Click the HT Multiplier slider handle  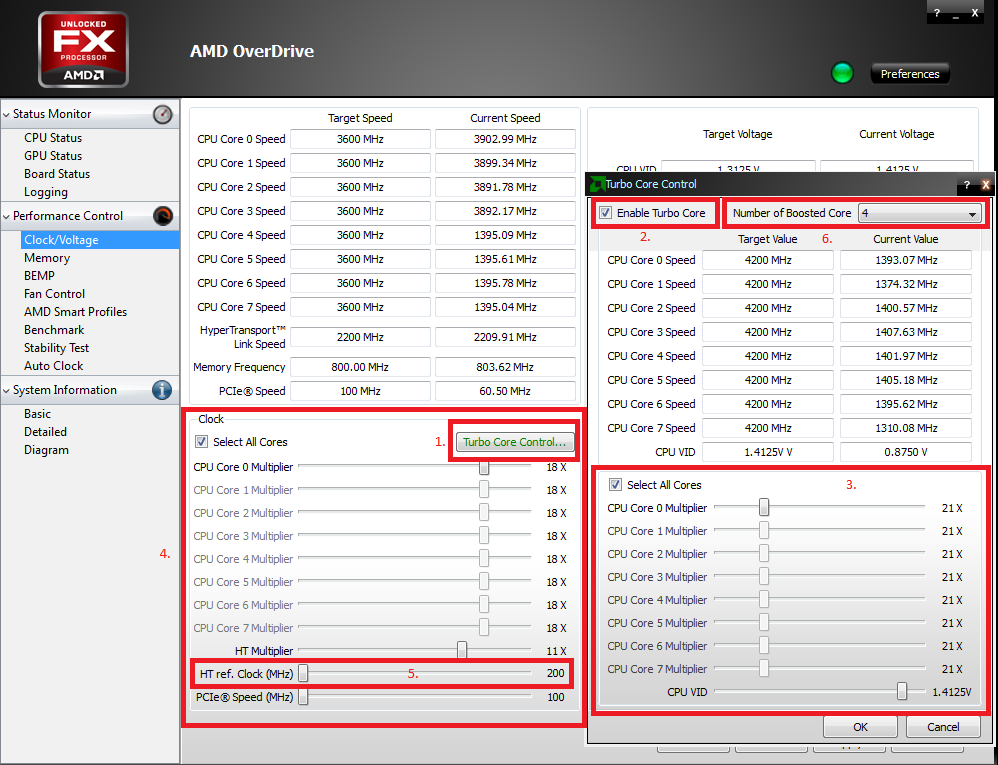tap(462, 650)
